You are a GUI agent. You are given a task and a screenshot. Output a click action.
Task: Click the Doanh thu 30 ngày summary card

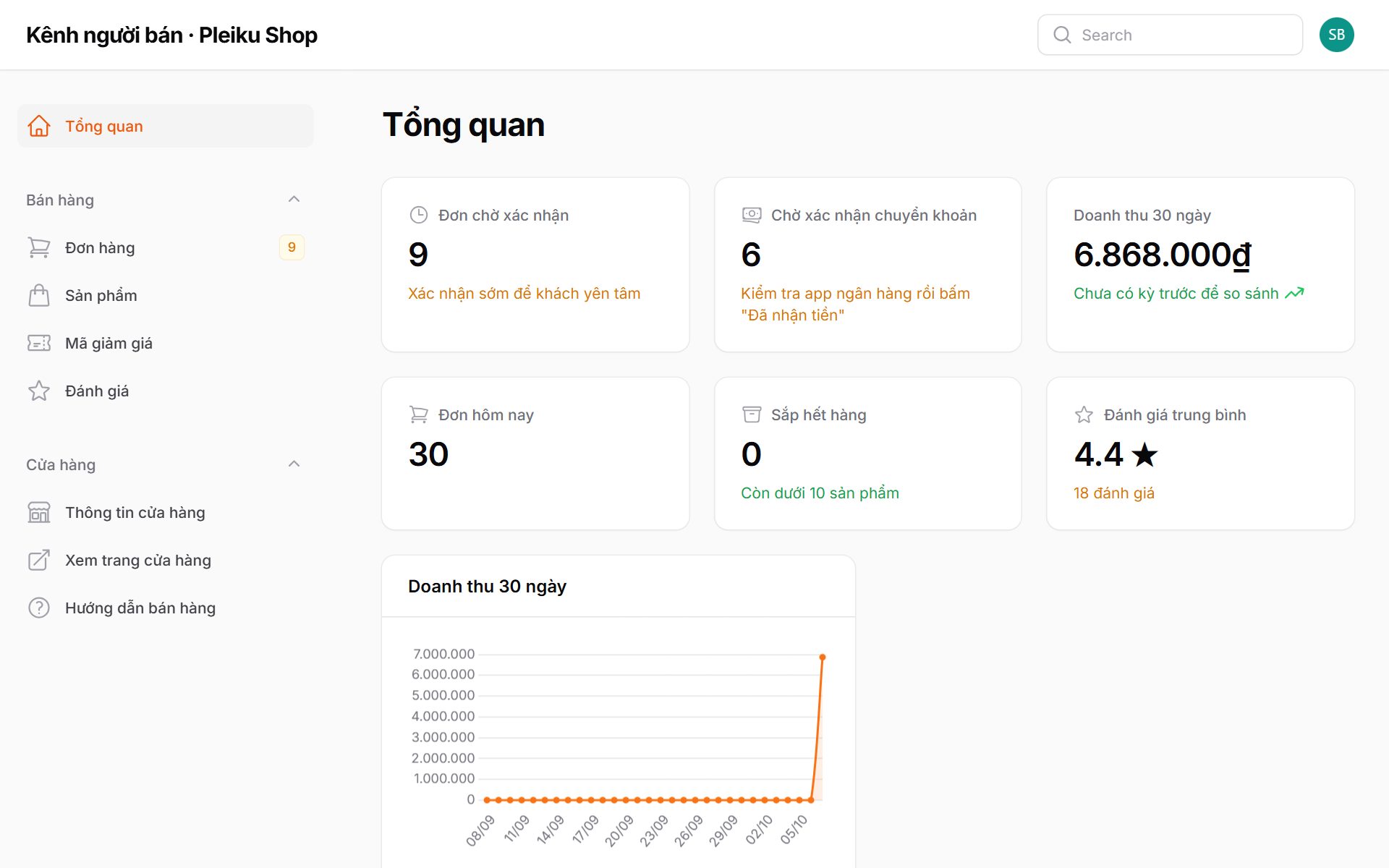coord(1200,265)
